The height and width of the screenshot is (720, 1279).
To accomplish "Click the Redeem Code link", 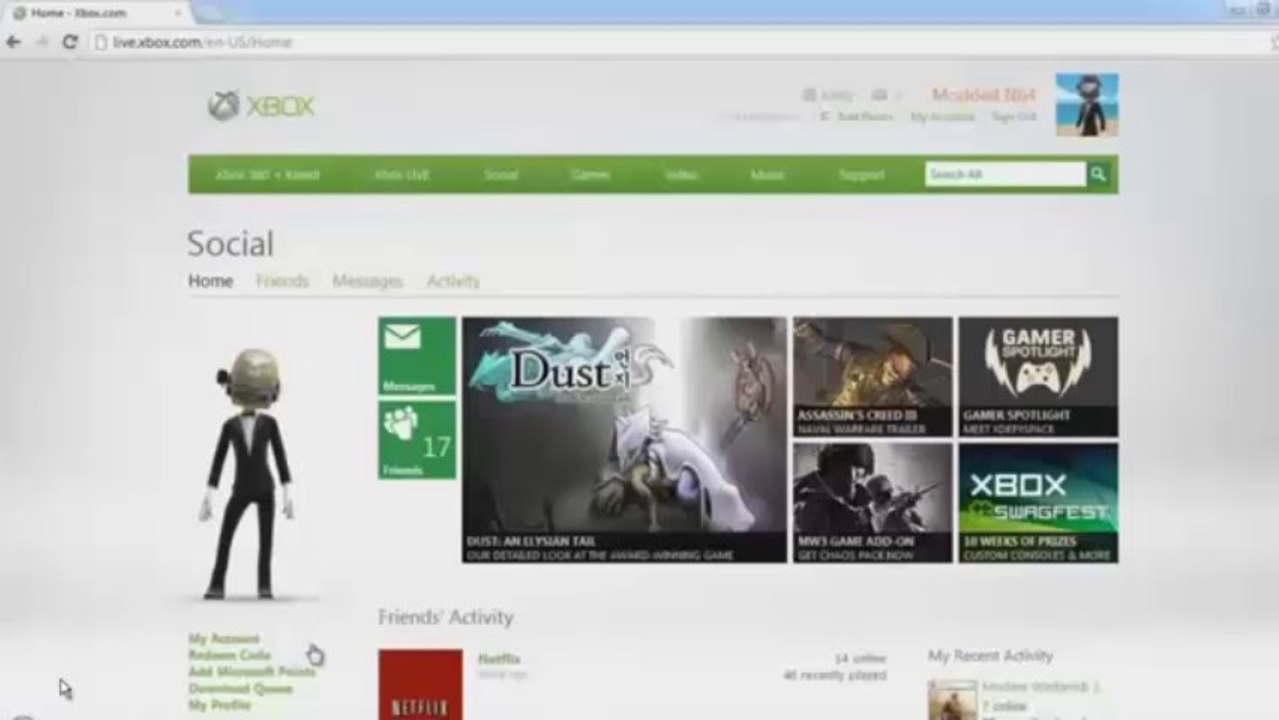I will coord(229,655).
